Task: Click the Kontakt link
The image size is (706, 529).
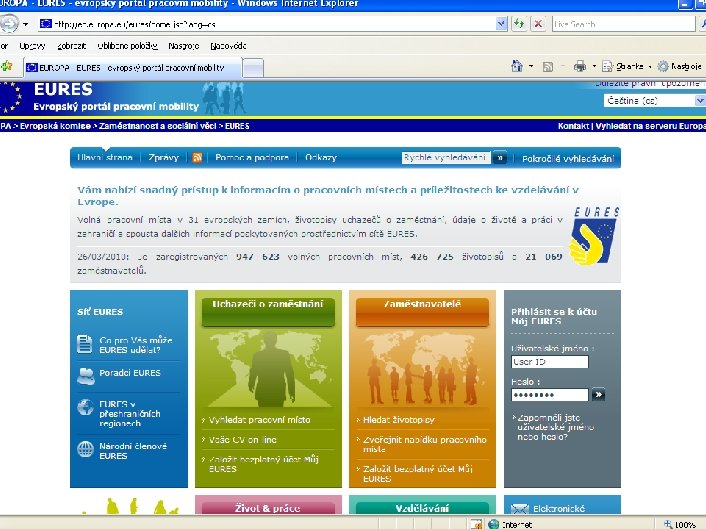Action: pos(573,126)
